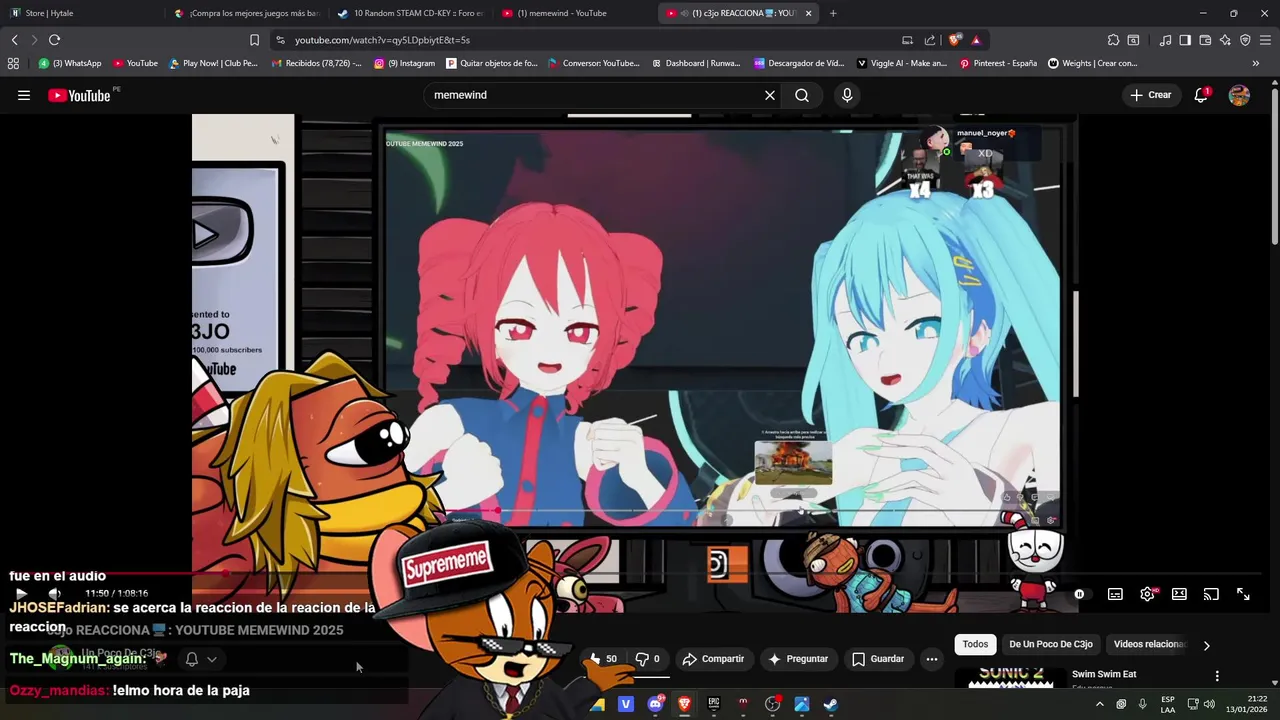1280x720 pixels.
Task: Open the WhatsApp bookmark
Action: 70,63
